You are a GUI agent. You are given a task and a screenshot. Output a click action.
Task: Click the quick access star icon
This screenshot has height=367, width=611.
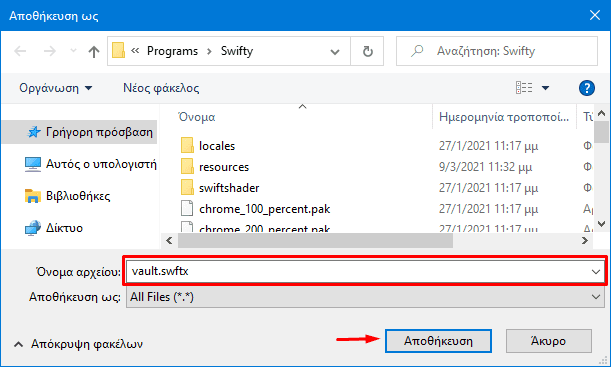point(34,132)
